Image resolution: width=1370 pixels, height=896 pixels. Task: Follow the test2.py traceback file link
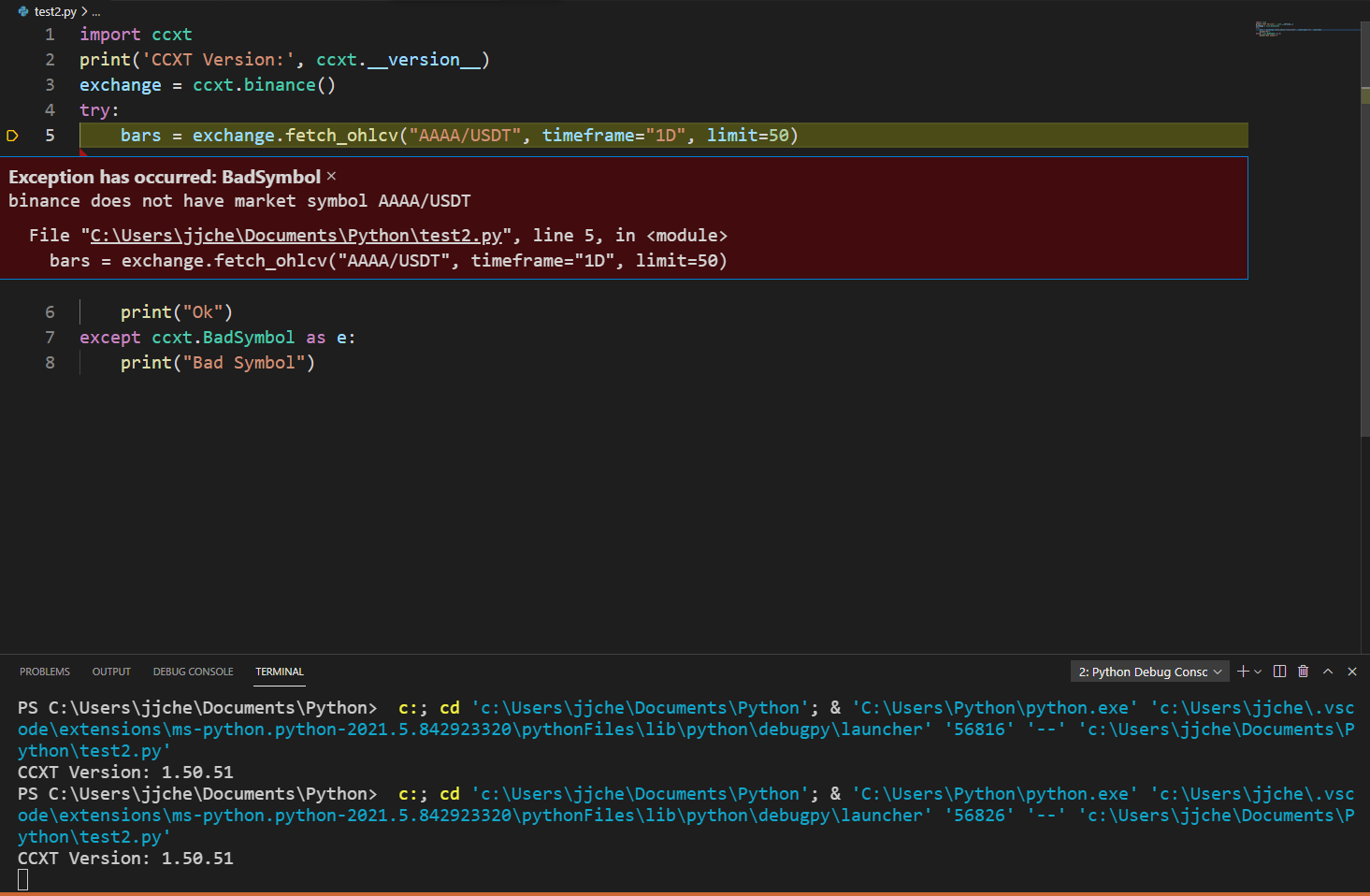(x=296, y=235)
